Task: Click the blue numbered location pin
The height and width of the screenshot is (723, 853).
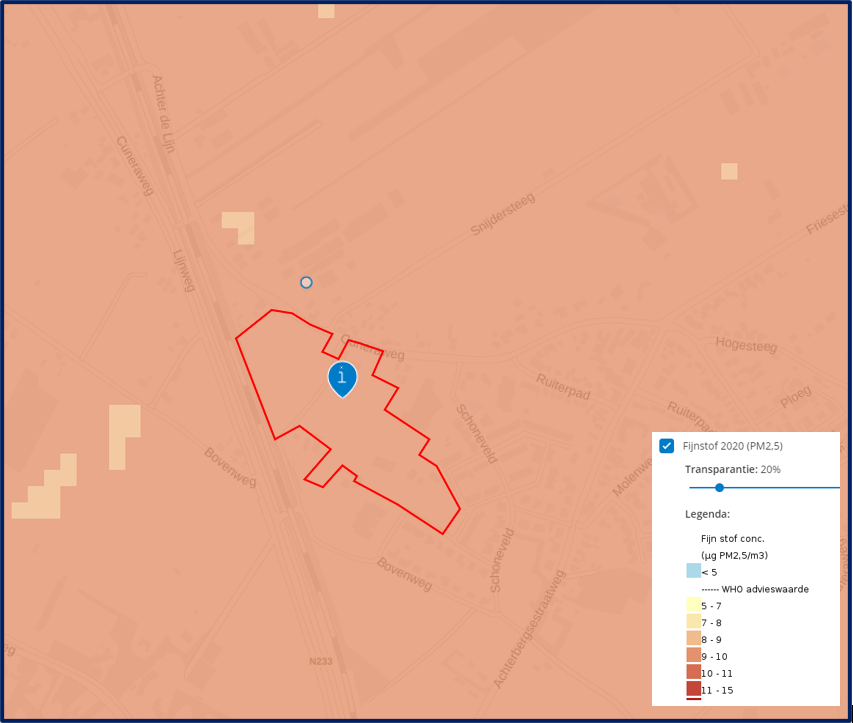Action: pos(342,378)
